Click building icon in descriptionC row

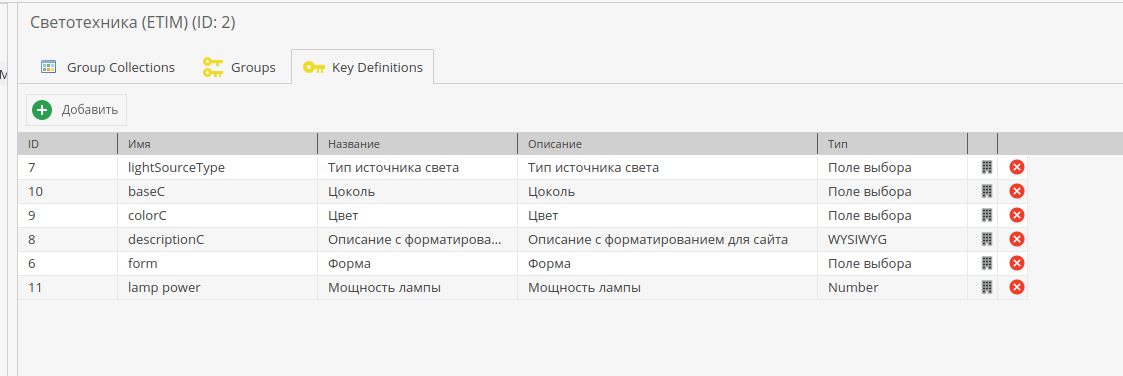click(986, 239)
